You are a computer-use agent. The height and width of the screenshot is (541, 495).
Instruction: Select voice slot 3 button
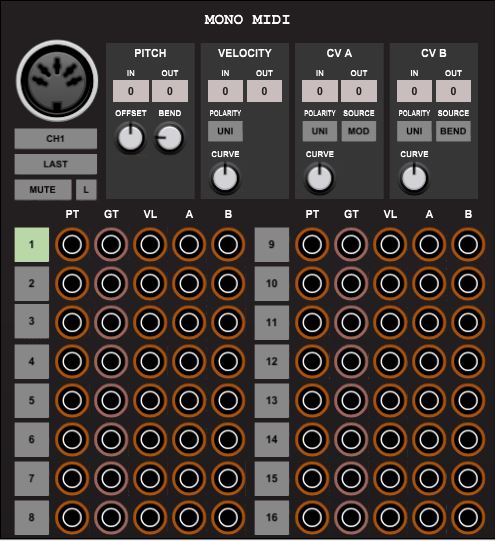pyautogui.click(x=32, y=321)
